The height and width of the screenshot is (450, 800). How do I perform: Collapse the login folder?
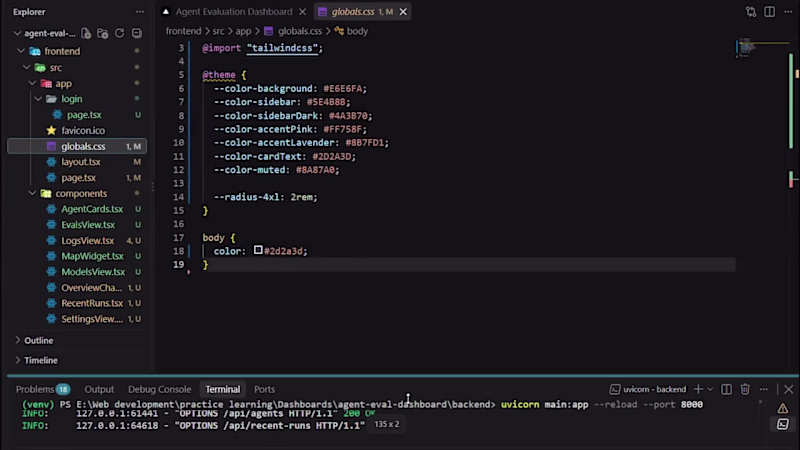38,99
